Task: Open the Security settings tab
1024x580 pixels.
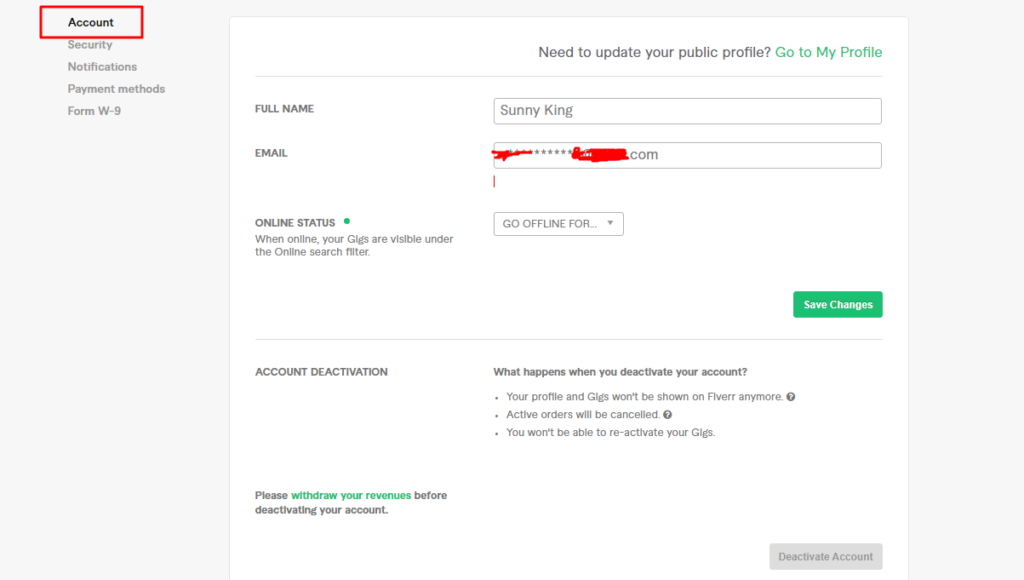Action: (x=90, y=44)
